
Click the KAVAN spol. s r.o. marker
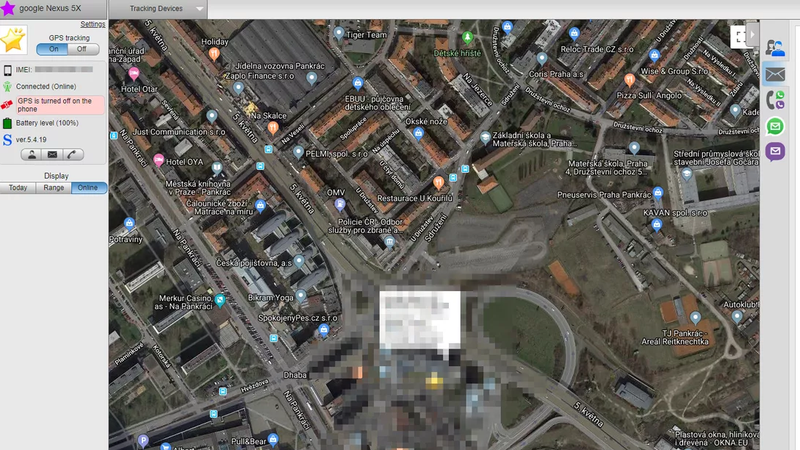point(657,224)
